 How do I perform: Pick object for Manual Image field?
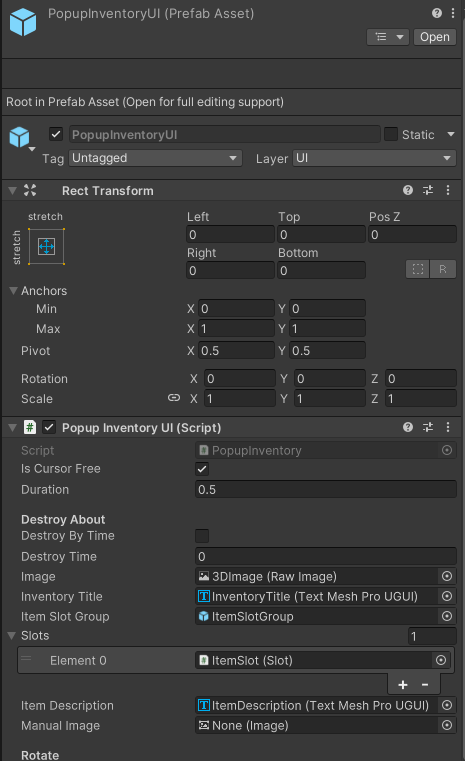click(x=447, y=725)
